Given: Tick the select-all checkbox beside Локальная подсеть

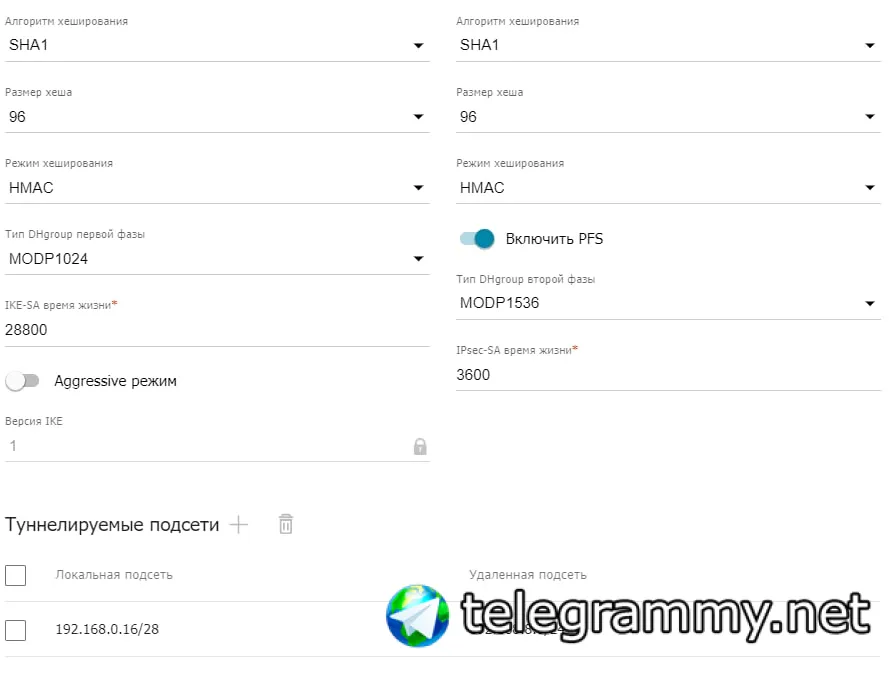Looking at the screenshot, I should 15,575.
